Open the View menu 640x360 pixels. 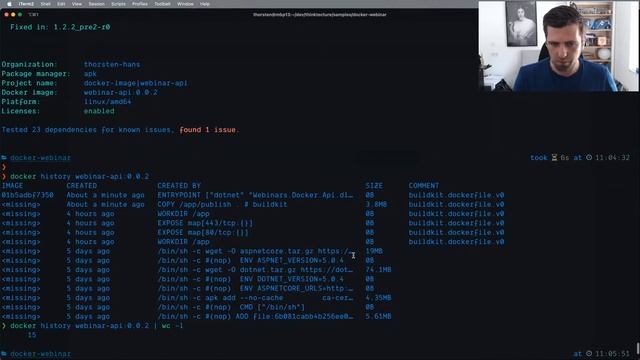tap(77, 4)
